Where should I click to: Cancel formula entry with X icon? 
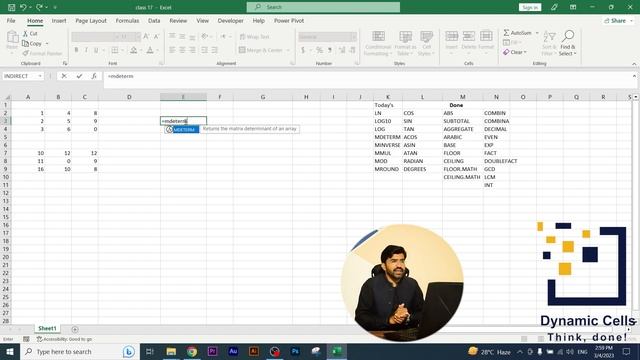[64, 76]
